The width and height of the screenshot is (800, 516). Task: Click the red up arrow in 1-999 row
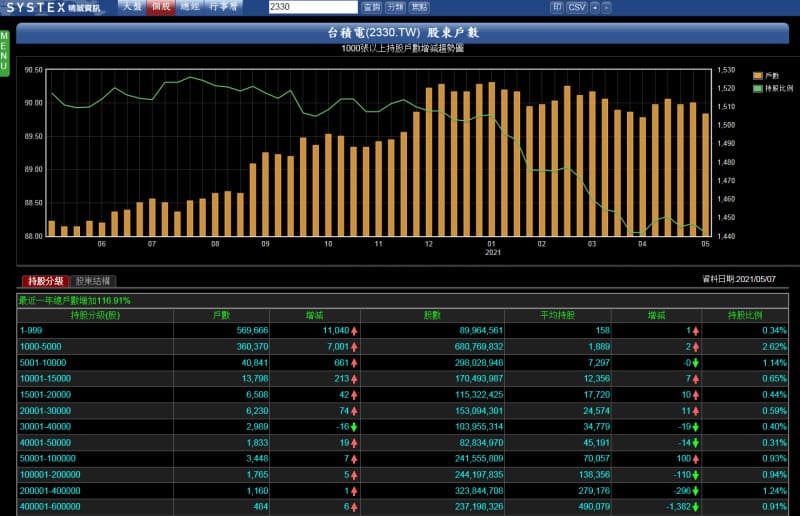tap(354, 330)
